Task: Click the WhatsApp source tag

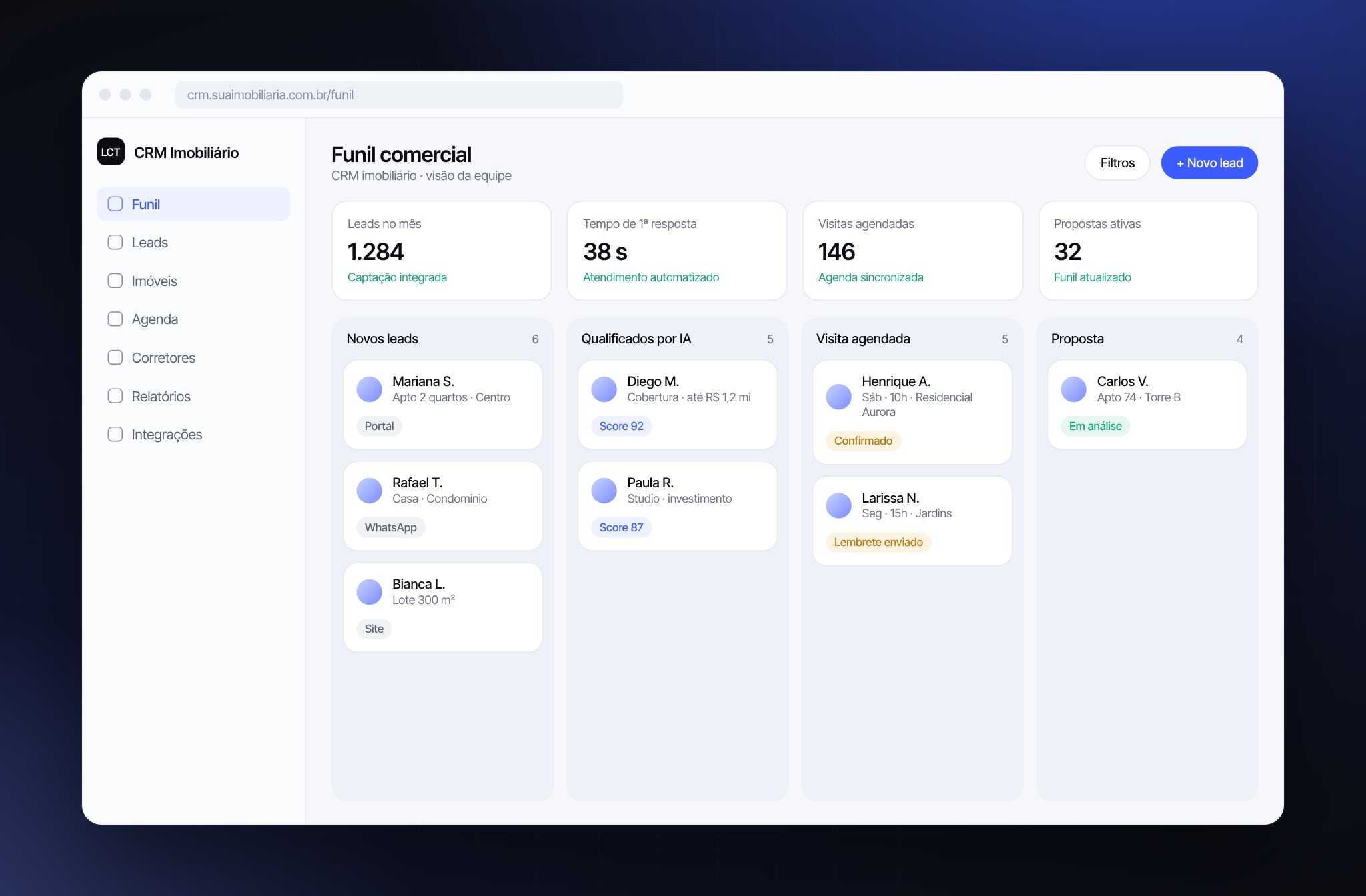Action: (391, 527)
